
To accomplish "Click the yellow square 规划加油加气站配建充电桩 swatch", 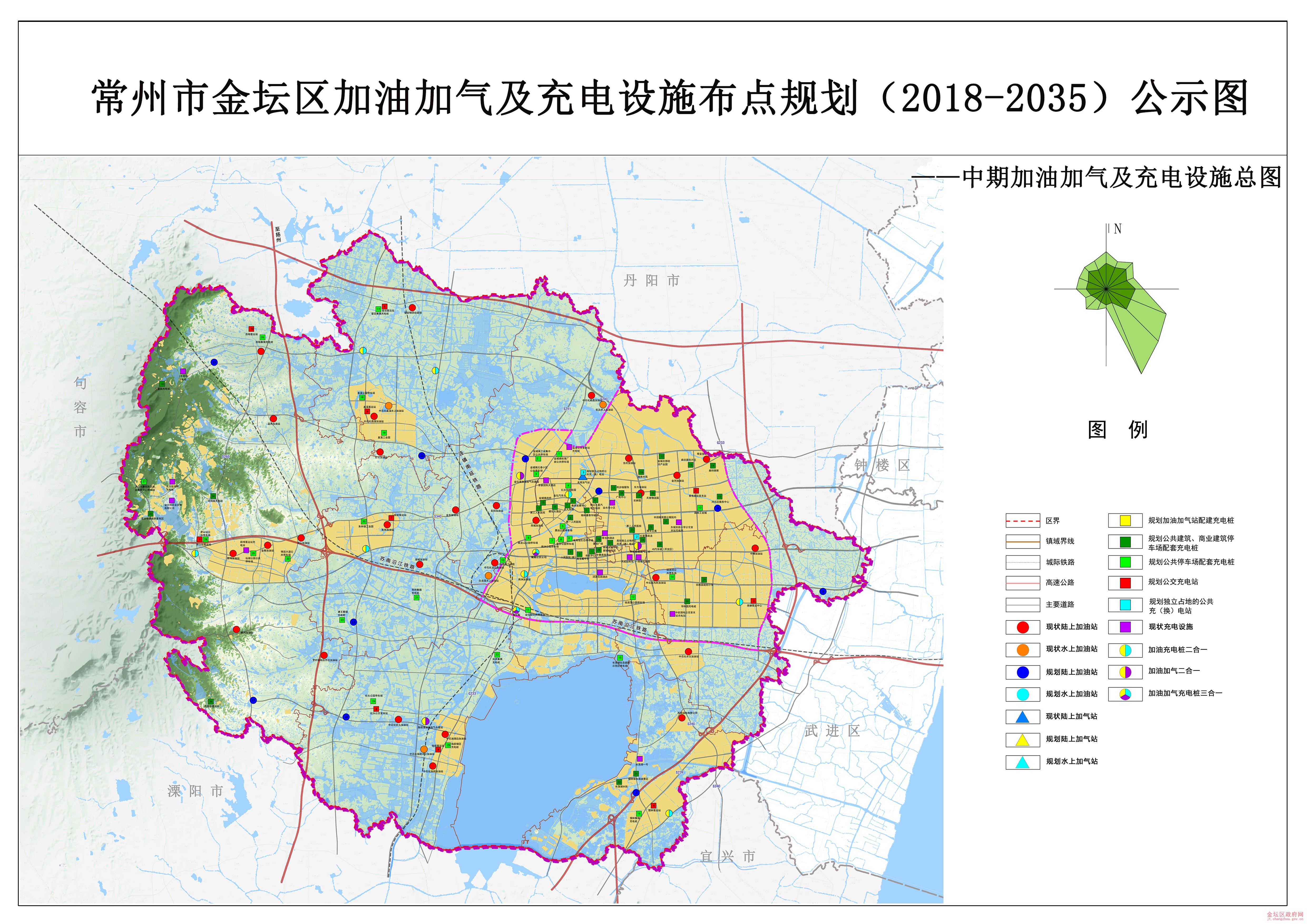I will (x=1125, y=520).
